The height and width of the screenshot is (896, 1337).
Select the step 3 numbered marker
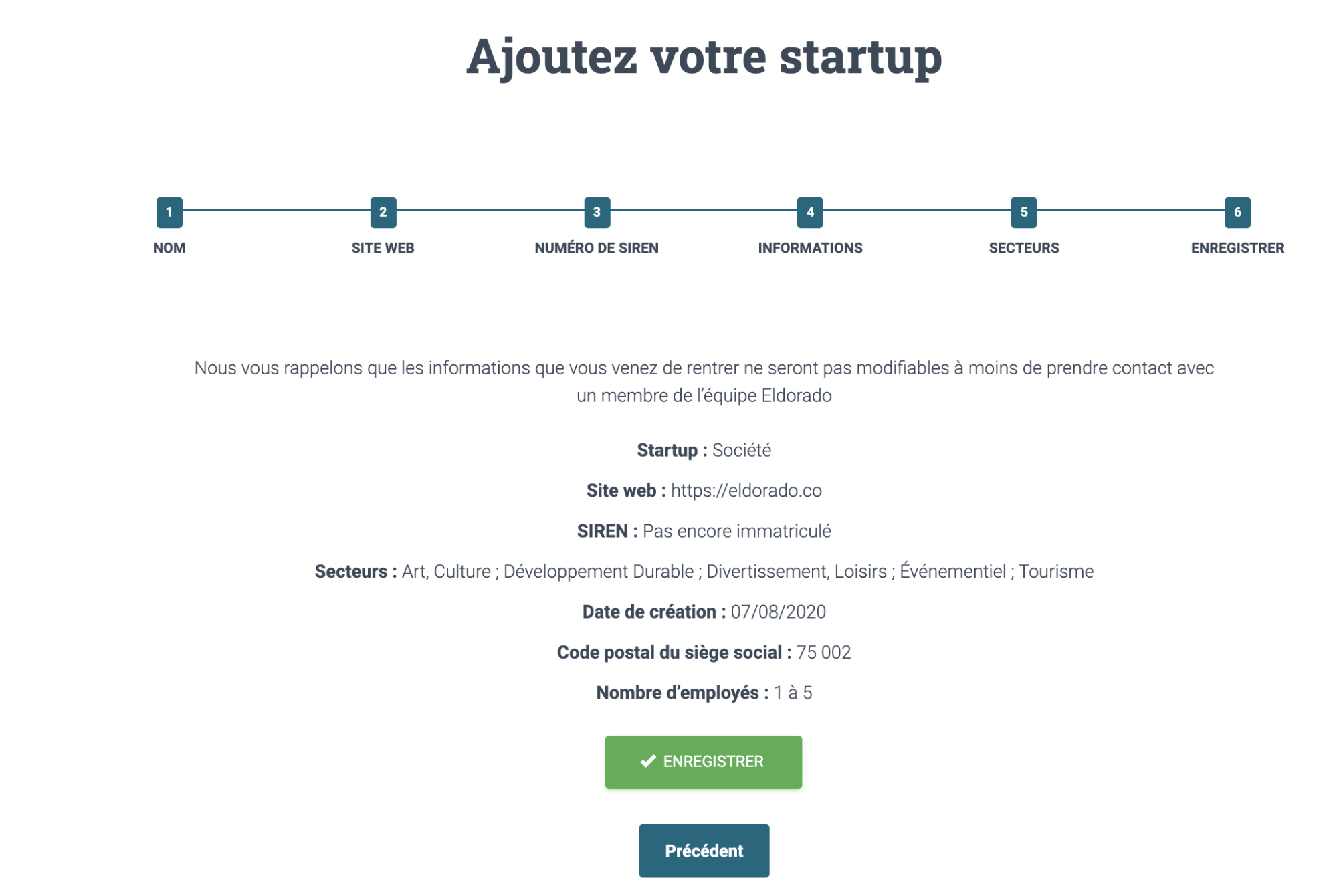coord(597,212)
